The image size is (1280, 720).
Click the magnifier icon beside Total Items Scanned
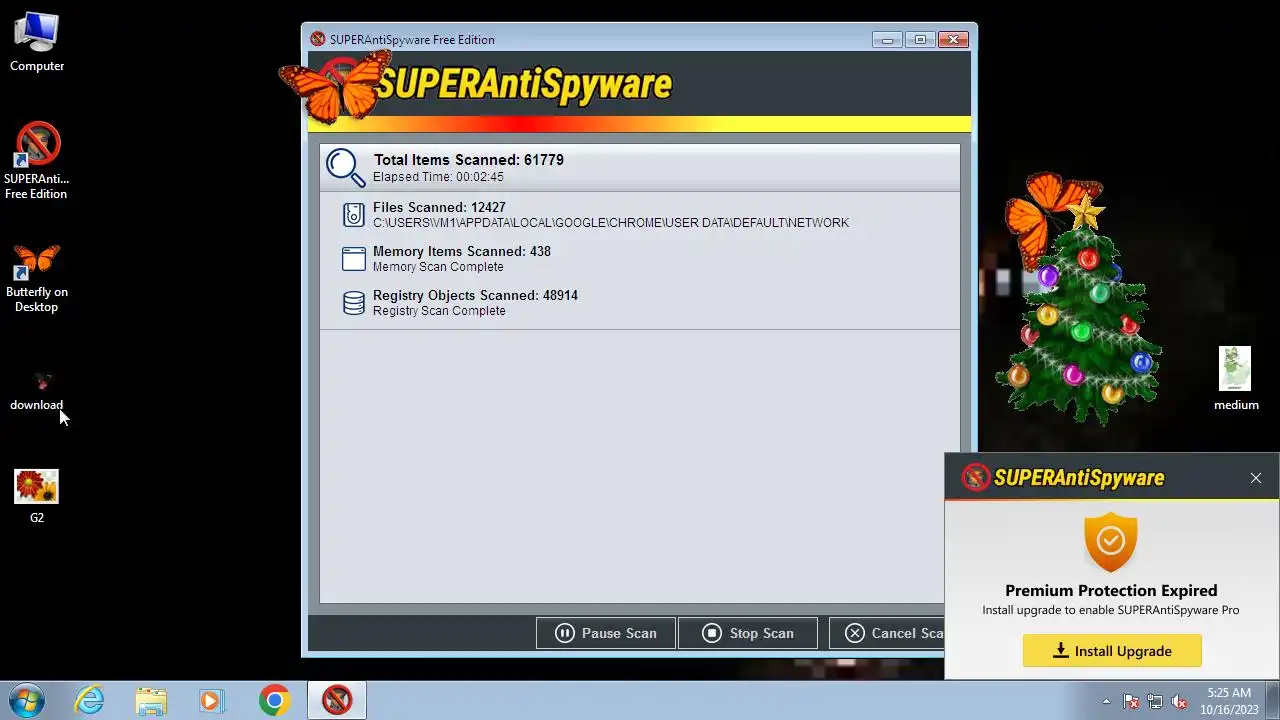click(x=345, y=167)
